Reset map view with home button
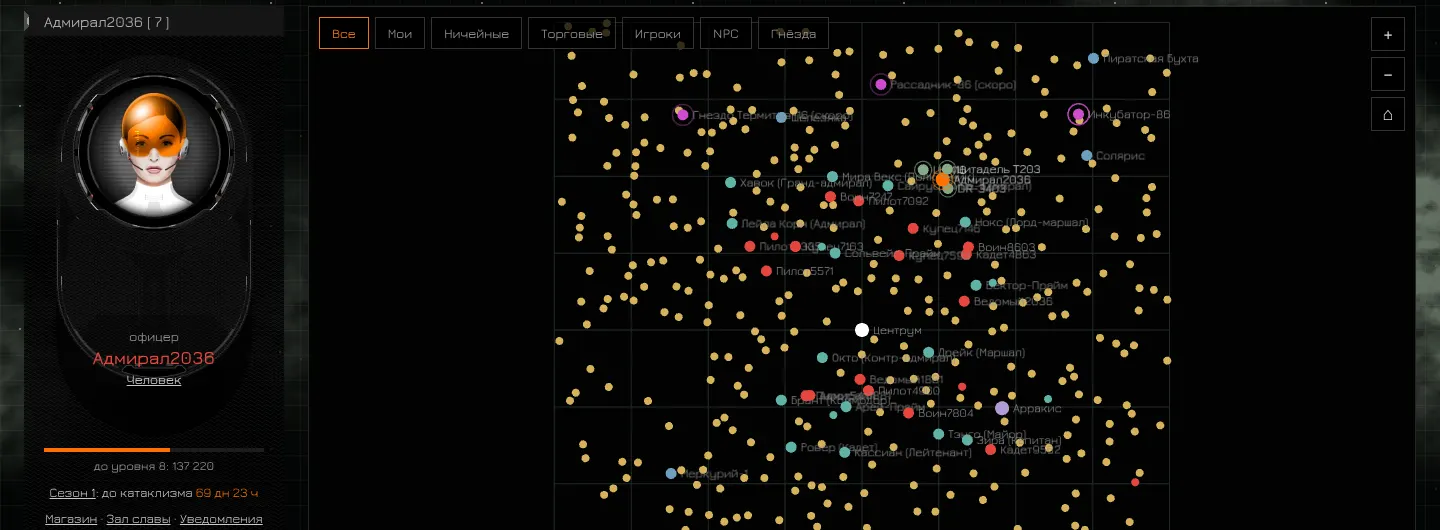Image resolution: width=1440 pixels, height=530 pixels. (x=1388, y=114)
